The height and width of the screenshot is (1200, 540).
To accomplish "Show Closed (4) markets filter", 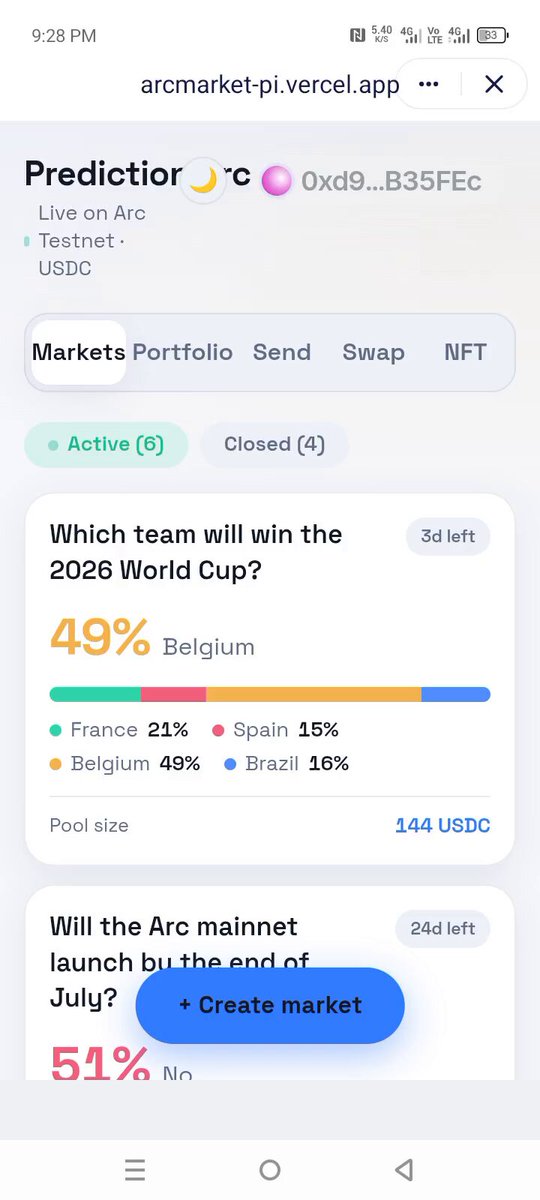I will (275, 444).
